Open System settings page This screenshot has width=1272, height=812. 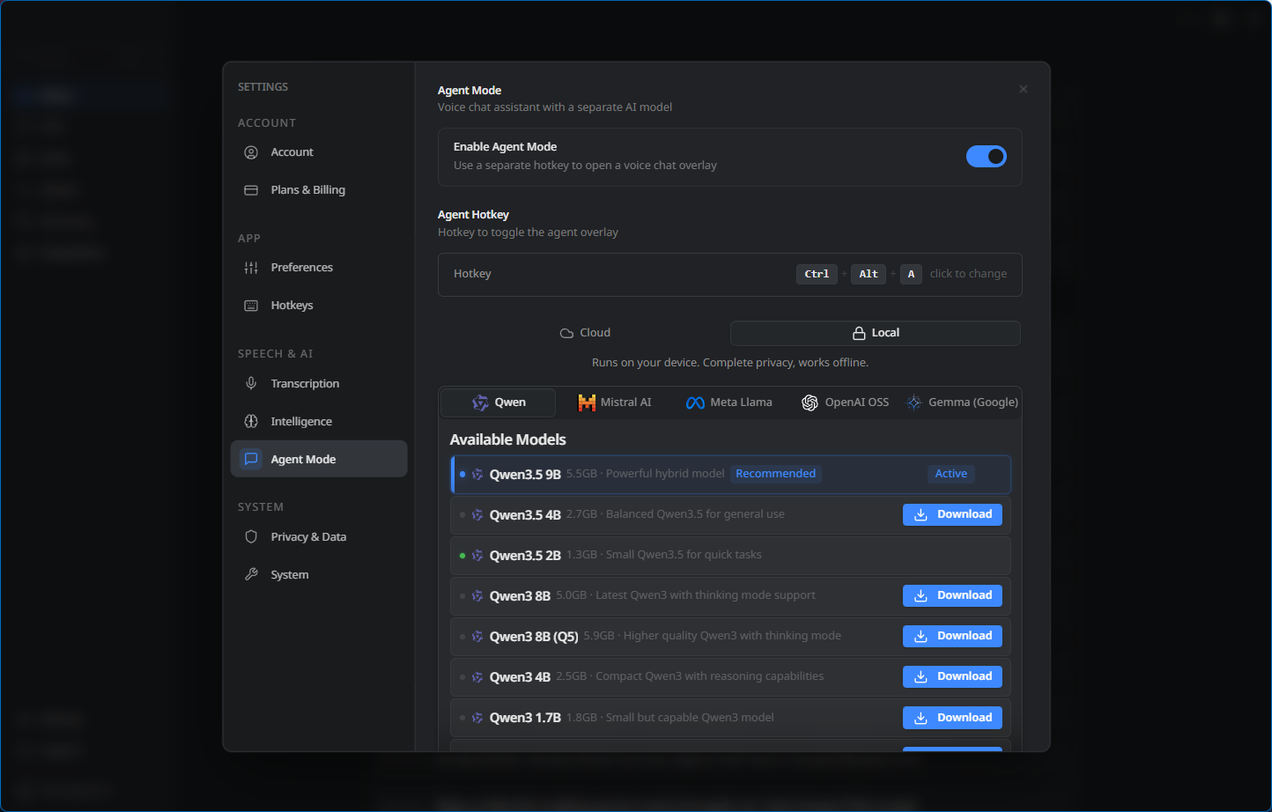[x=319, y=574]
